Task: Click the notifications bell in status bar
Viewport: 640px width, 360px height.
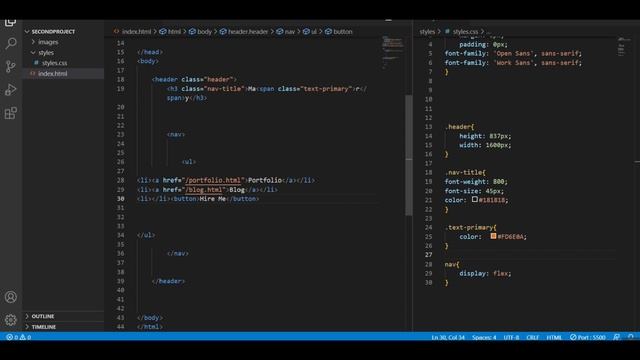Action: coord(631,337)
